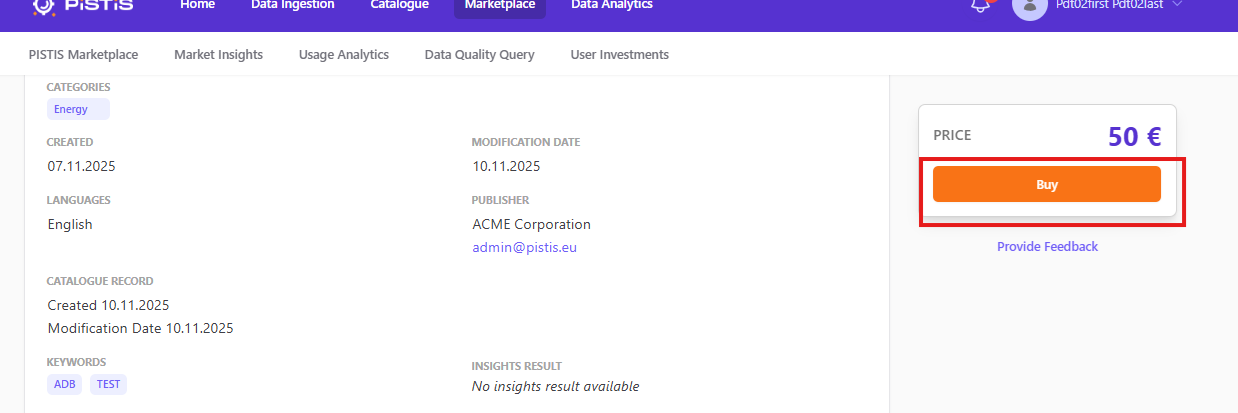
Task: Open the Data Analytics menu
Action: (x=612, y=5)
